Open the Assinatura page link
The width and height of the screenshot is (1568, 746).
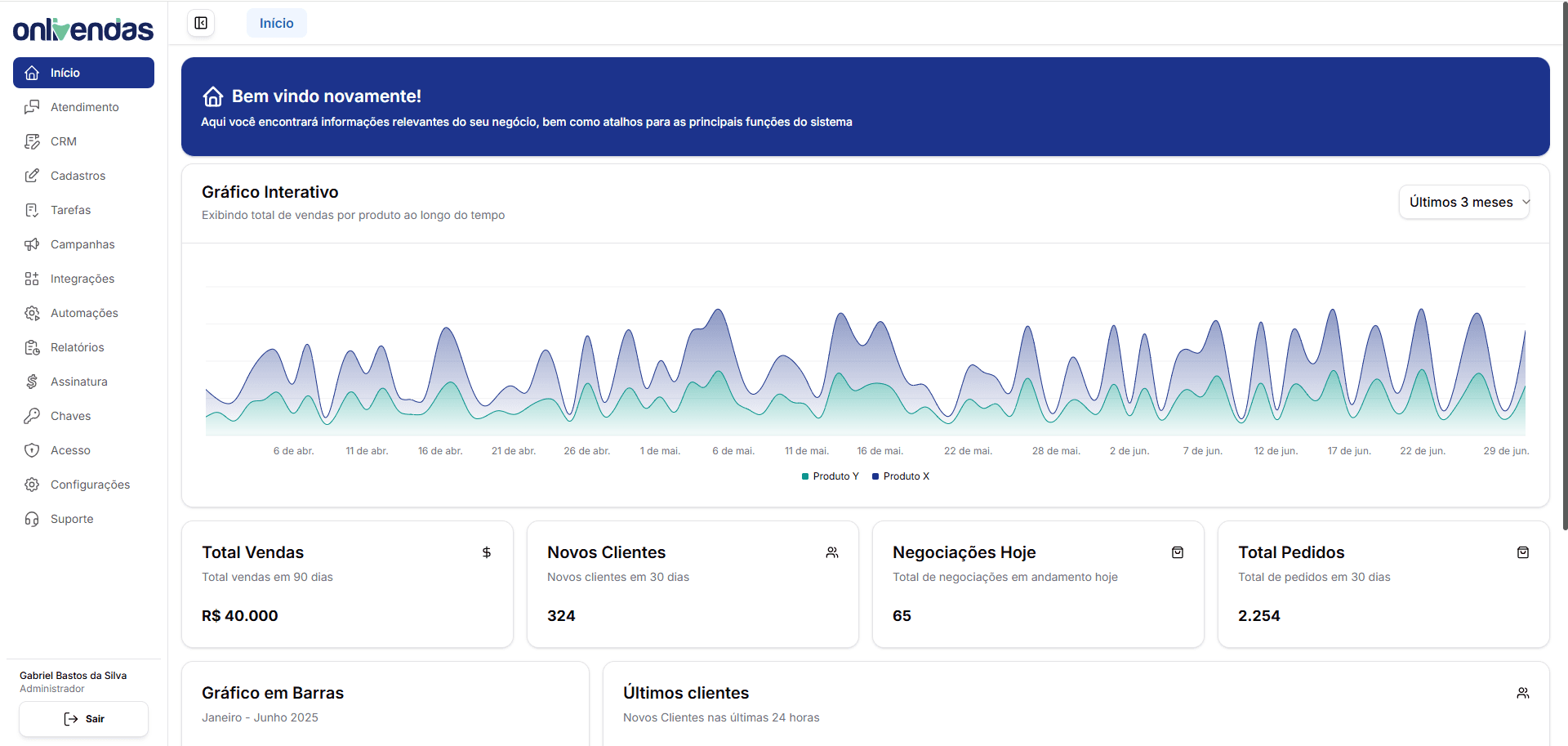click(78, 381)
